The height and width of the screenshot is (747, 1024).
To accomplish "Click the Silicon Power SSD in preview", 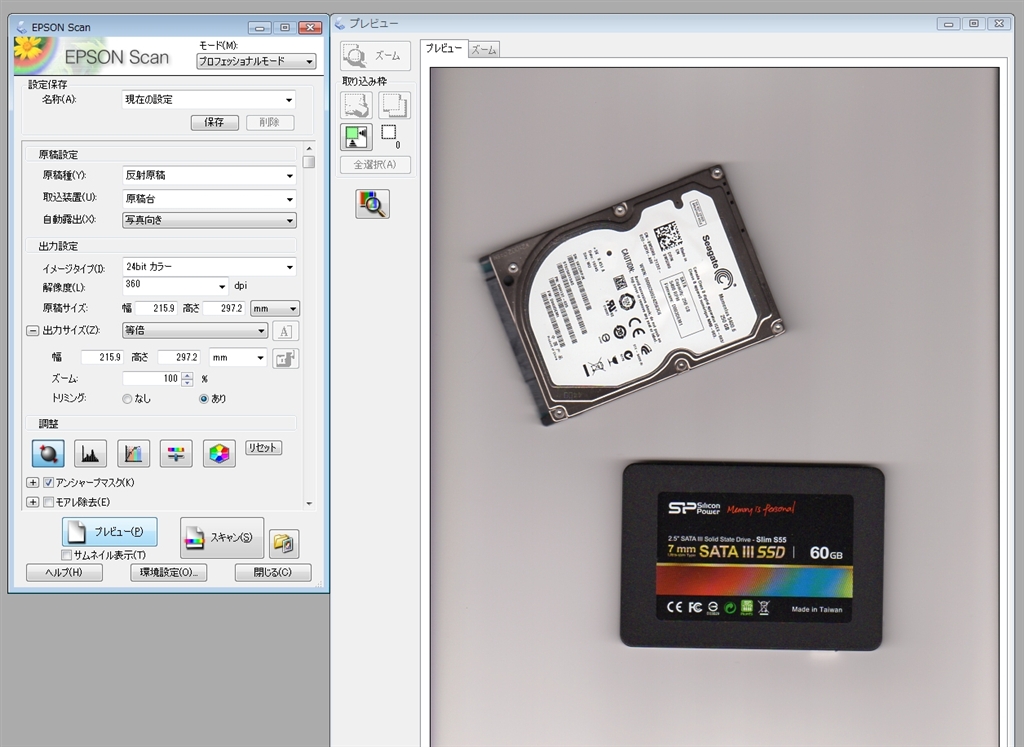I will pos(752,557).
